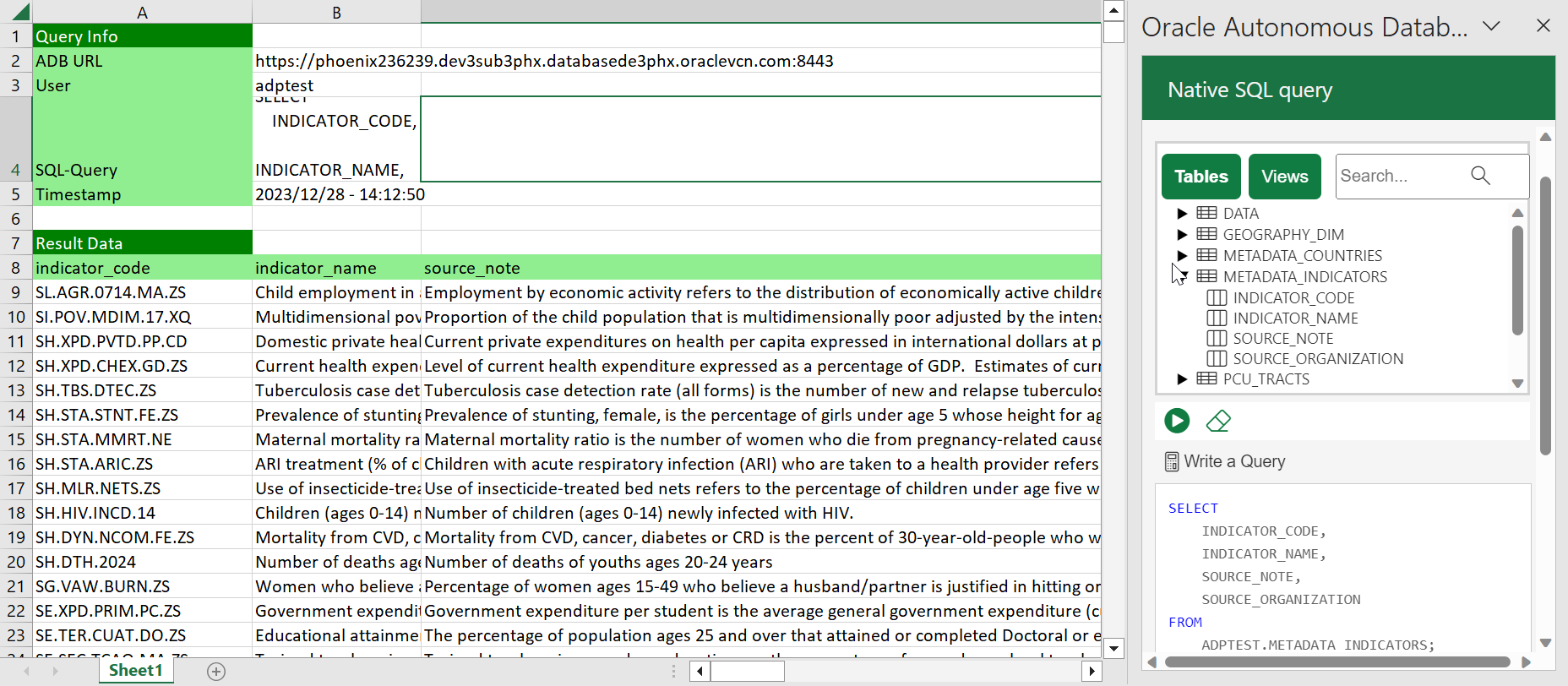Select the Result Data heading cell
This screenshot has height=686, width=1568.
tap(142, 243)
